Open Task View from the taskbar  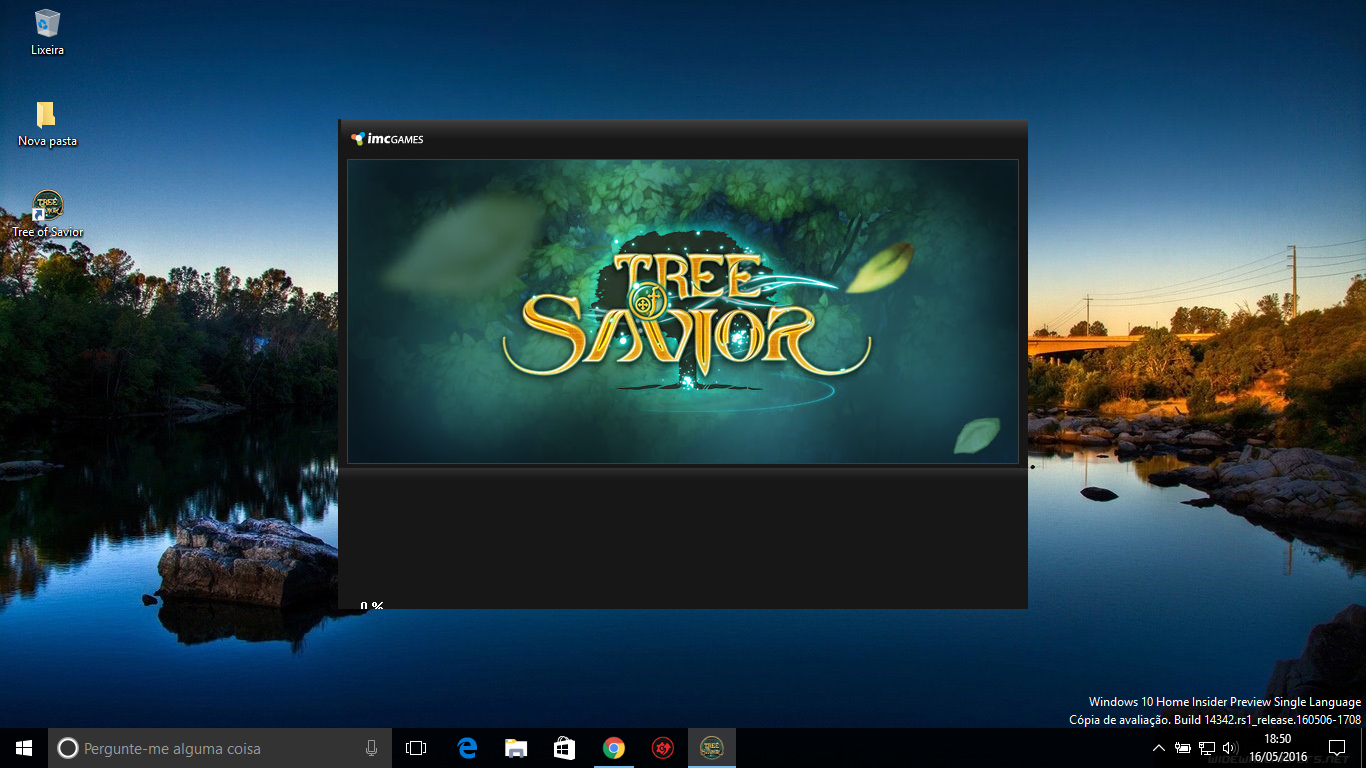click(416, 748)
